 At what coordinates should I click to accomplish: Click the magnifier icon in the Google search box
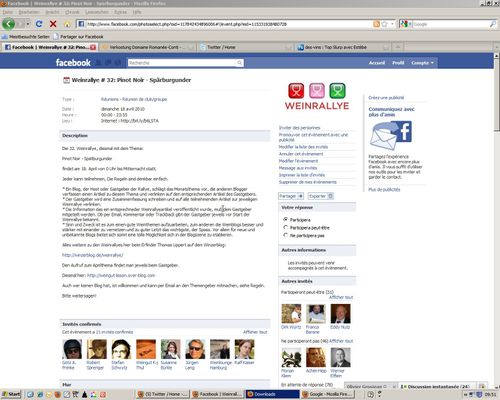tap(492, 24)
